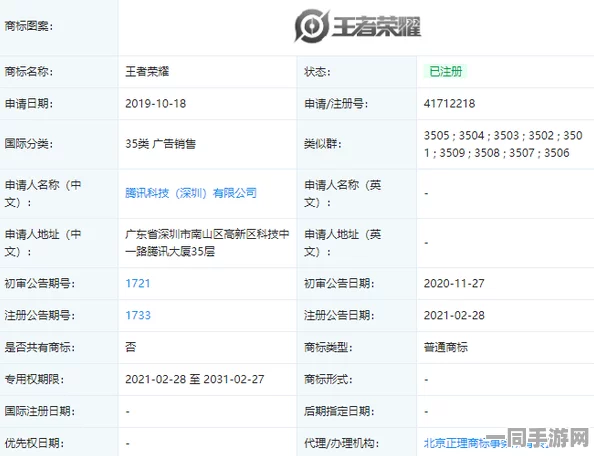Screen dimensions: 594x456
Task: Click the 申请/注册号 label
Action: [336, 104]
